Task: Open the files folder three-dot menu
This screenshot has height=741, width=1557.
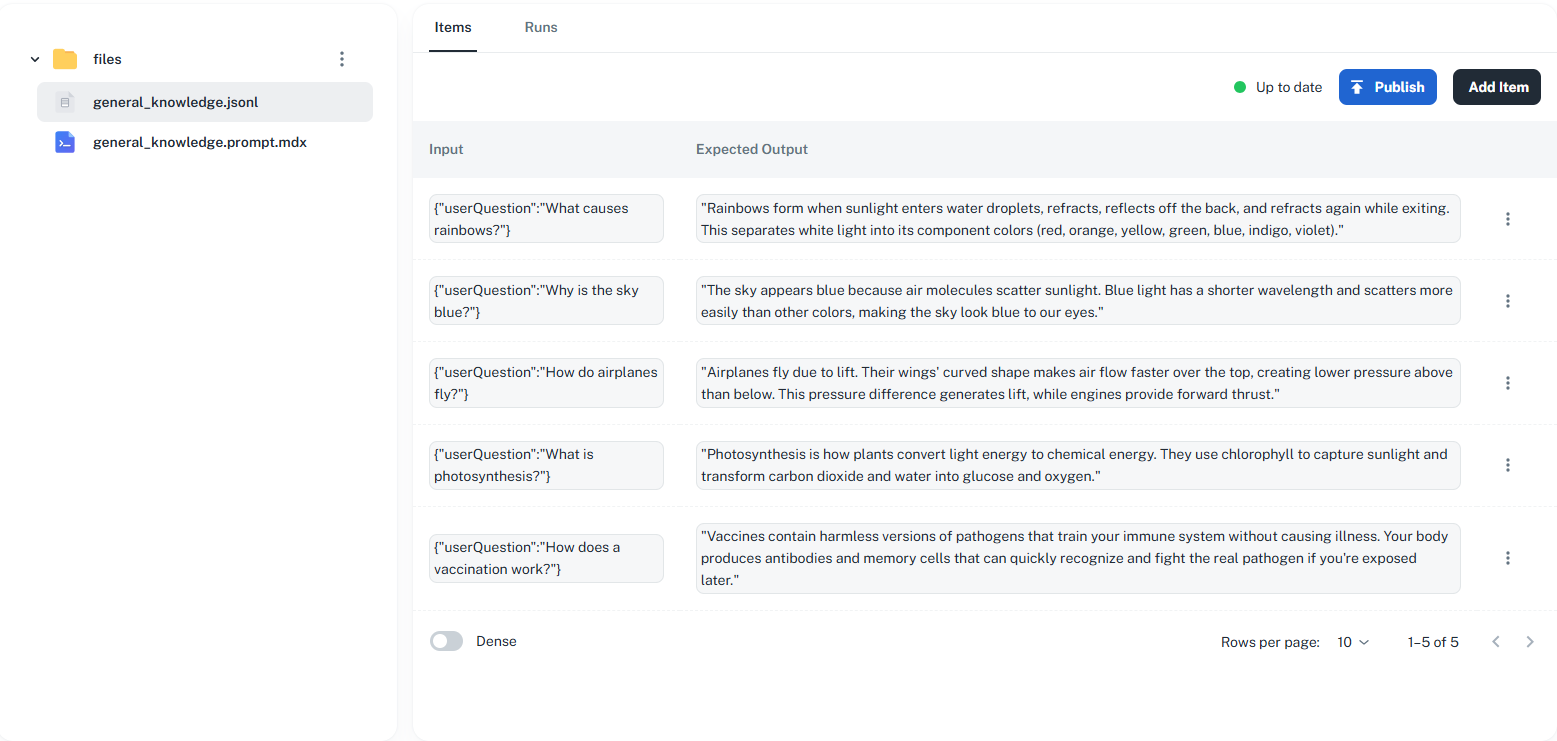Action: 342,59
